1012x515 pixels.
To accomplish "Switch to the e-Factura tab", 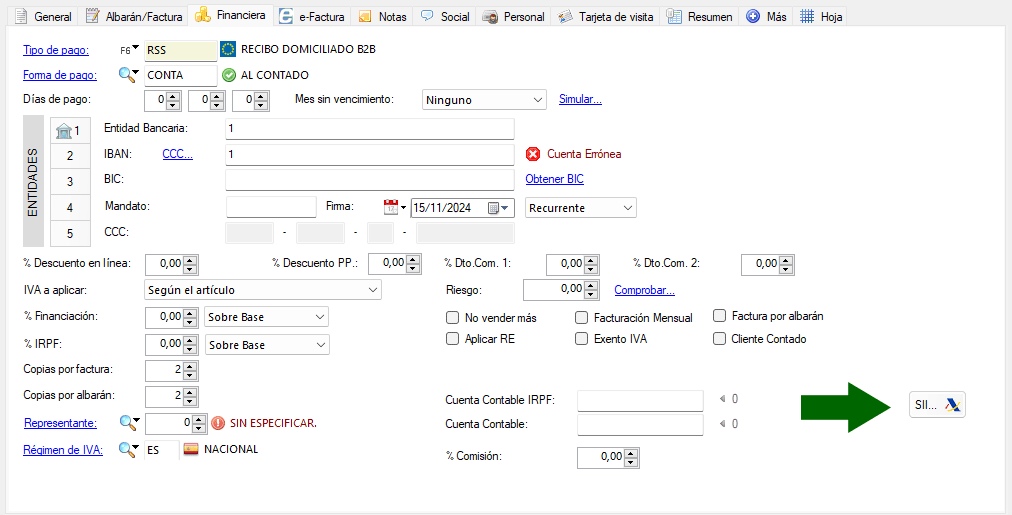I will point(311,16).
